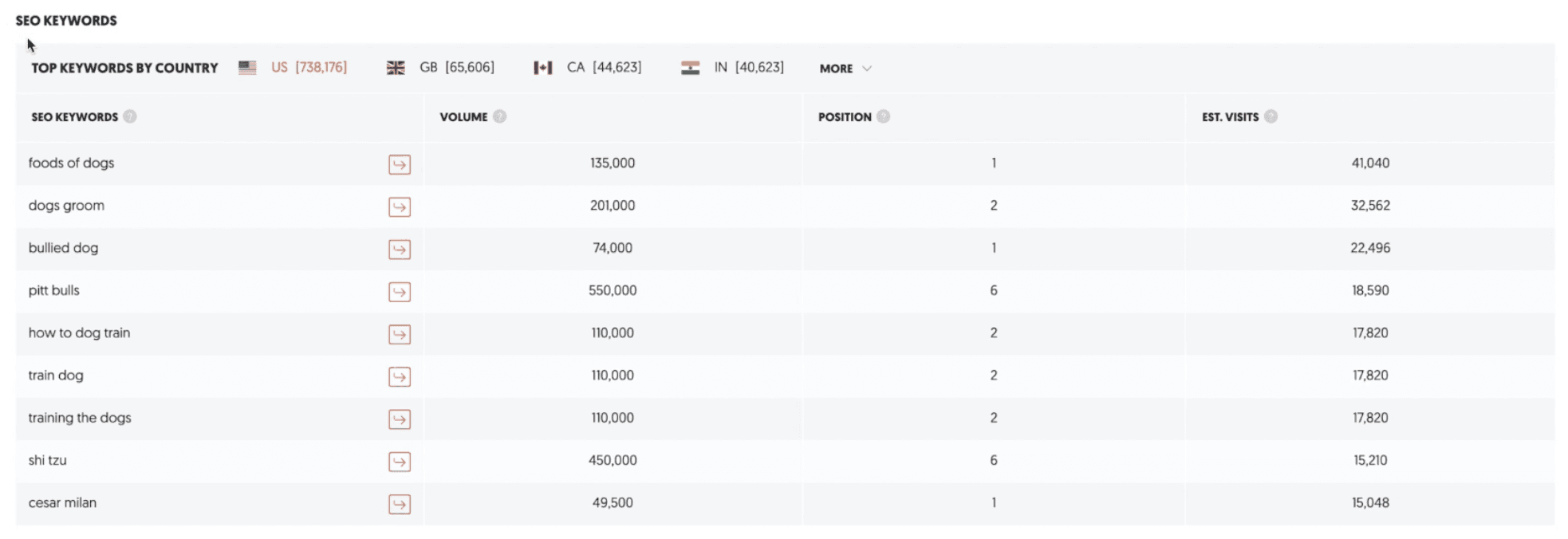Select the IN country tab
The height and width of the screenshot is (539, 1568).
[733, 68]
